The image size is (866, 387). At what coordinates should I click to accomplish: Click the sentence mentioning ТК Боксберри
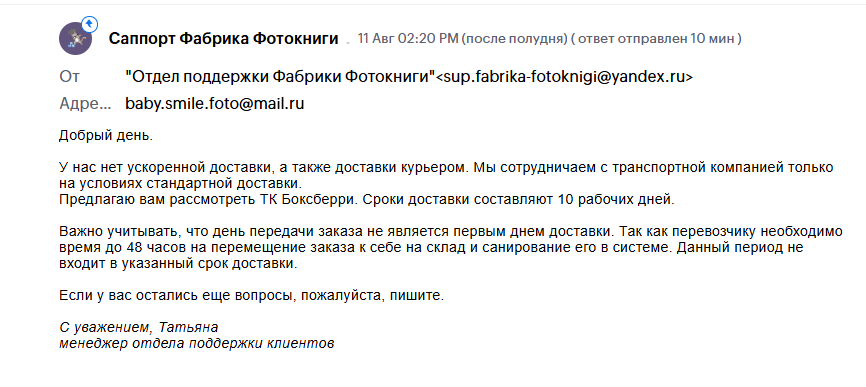coord(367,199)
